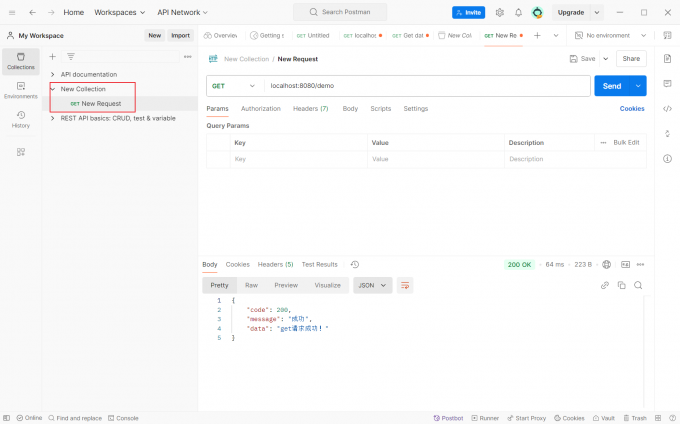Click the filter collections icon

[71, 56]
